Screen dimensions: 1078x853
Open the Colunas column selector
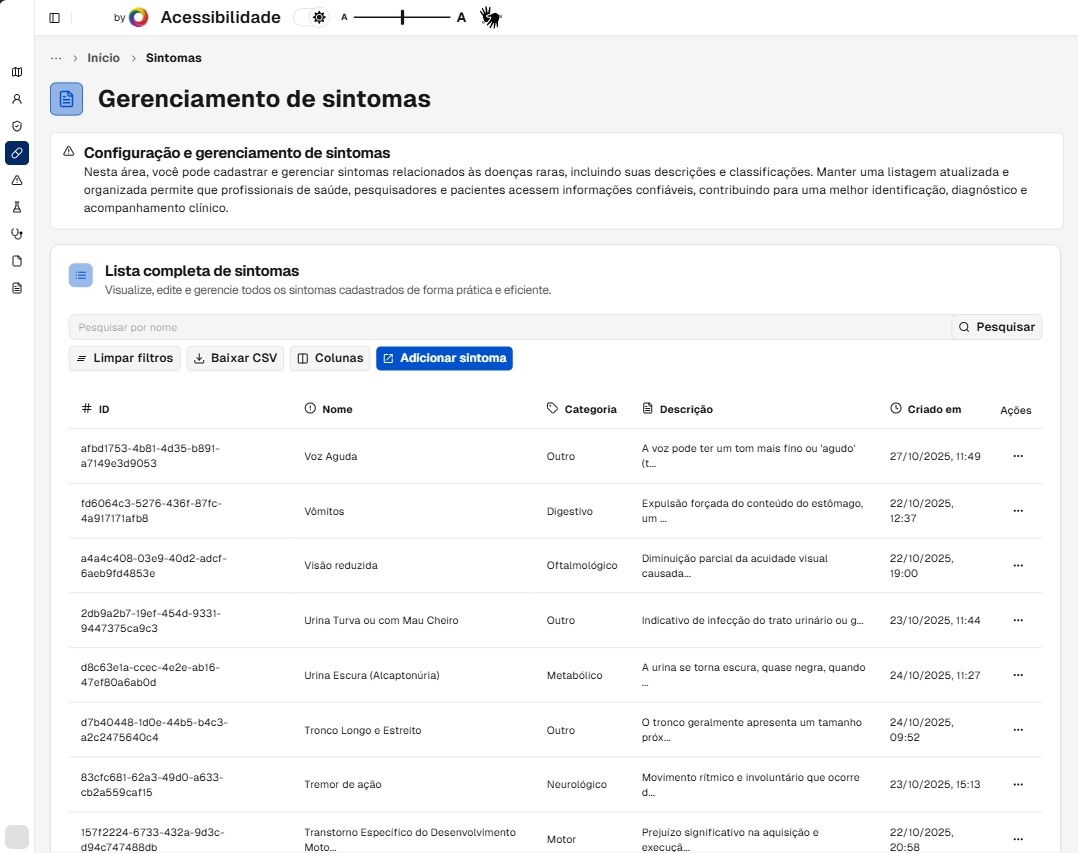[330, 358]
